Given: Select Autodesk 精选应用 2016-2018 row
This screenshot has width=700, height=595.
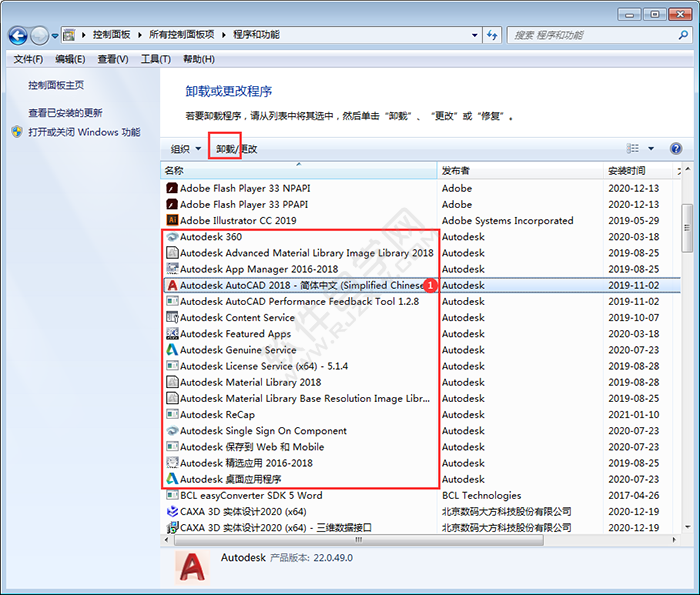Looking at the screenshot, I should pos(420,463).
